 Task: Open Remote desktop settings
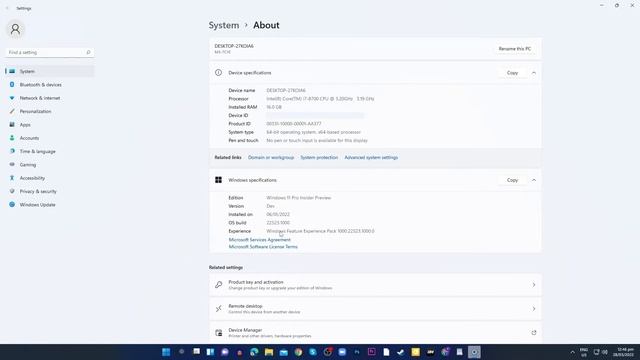[x=375, y=309]
